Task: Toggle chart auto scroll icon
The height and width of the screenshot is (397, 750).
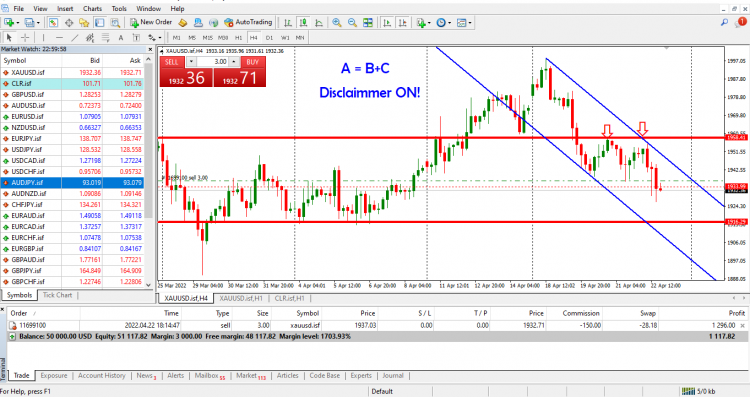Action: [387, 22]
